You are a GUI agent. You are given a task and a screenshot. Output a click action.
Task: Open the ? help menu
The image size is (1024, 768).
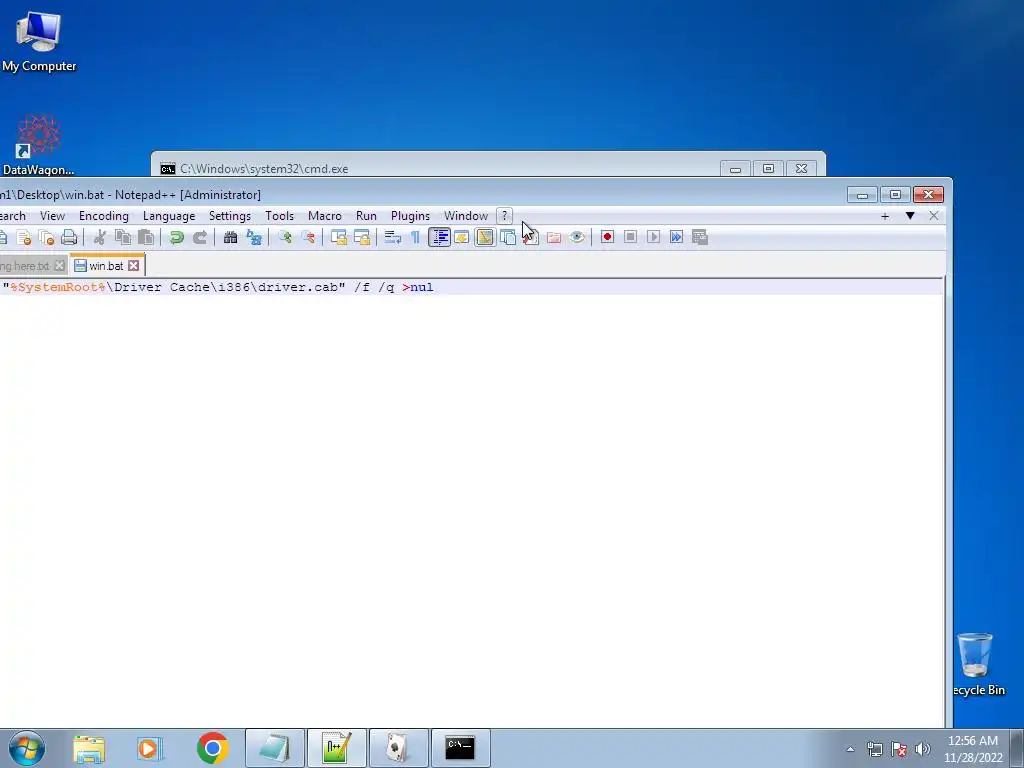tap(504, 216)
